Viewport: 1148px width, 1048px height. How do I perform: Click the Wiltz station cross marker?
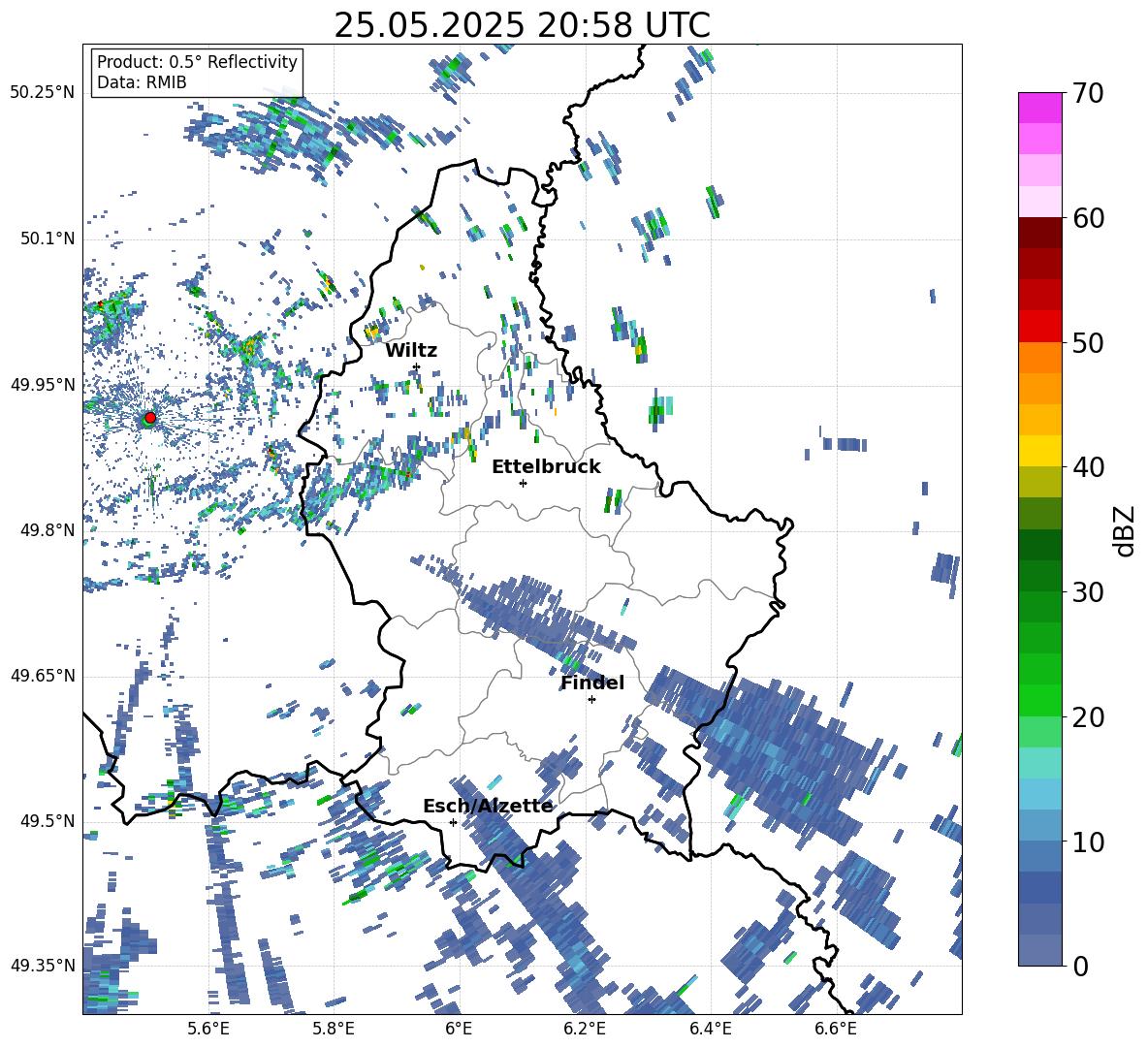(x=416, y=366)
